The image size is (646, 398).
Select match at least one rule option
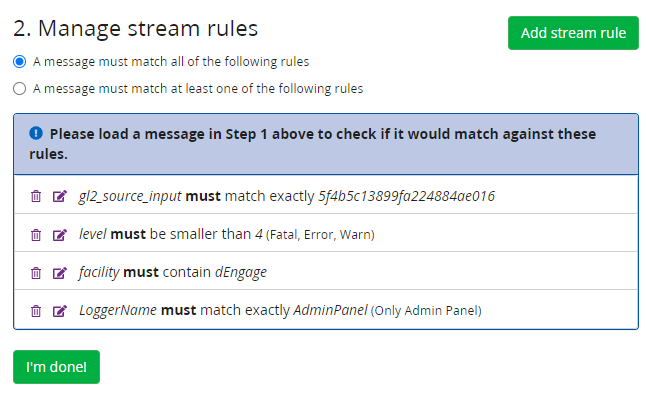19,89
